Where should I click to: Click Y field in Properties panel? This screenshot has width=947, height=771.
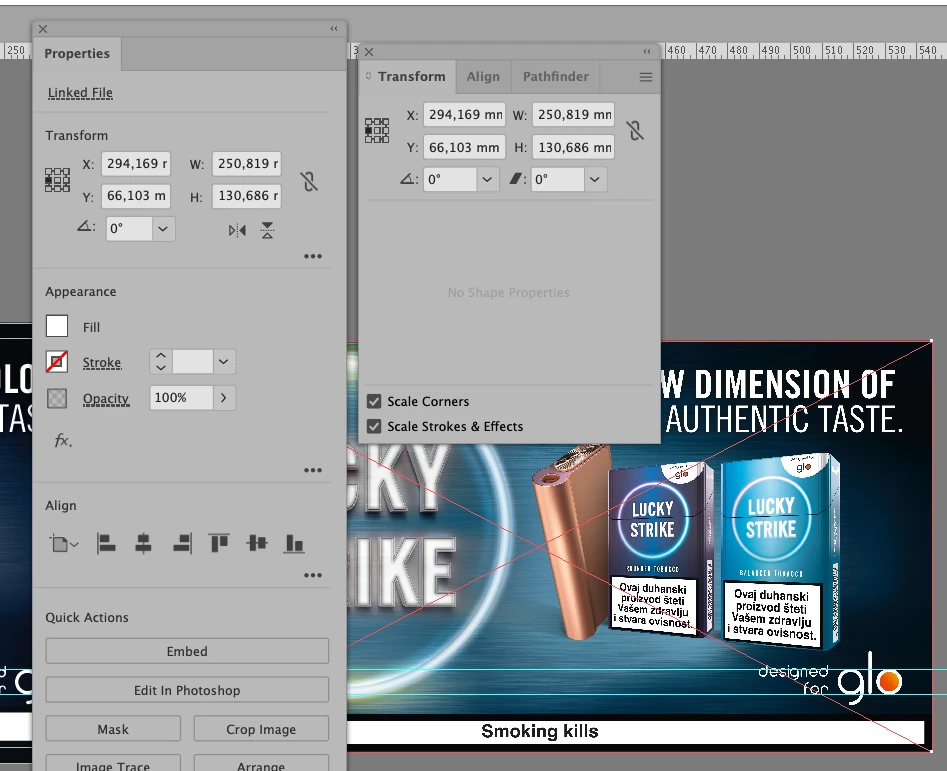(x=135, y=196)
